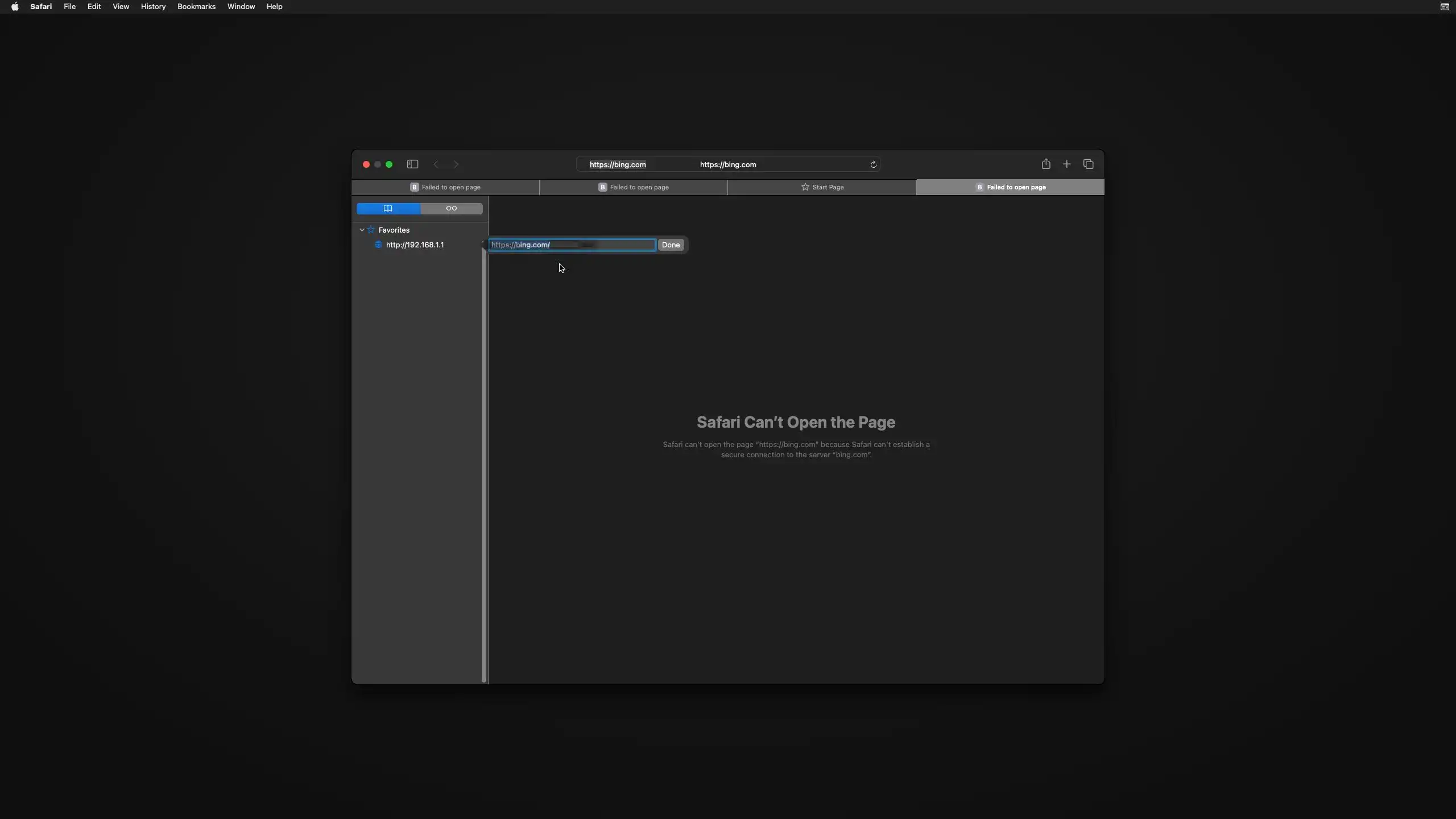Switch sidebar to Bookmarks view
1456x819 pixels.
[388, 209]
